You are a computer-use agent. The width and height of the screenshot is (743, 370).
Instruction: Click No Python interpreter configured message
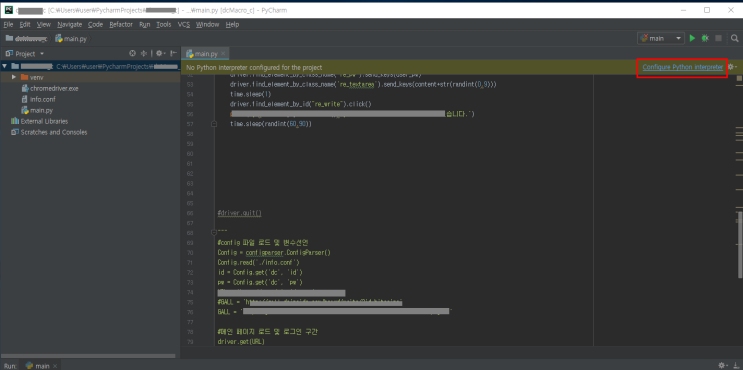254,68
